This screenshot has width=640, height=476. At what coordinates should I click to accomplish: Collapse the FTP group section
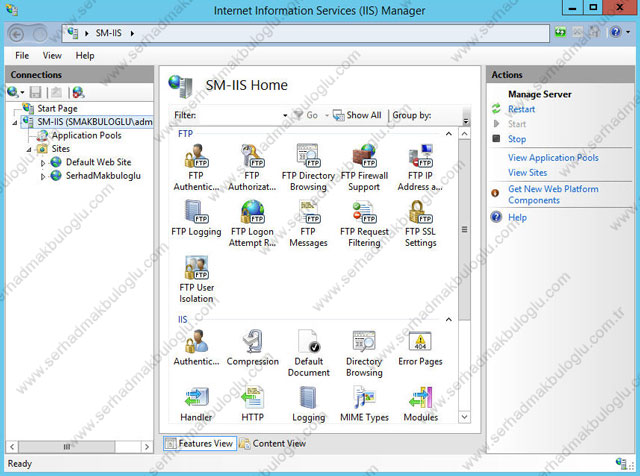pos(449,133)
